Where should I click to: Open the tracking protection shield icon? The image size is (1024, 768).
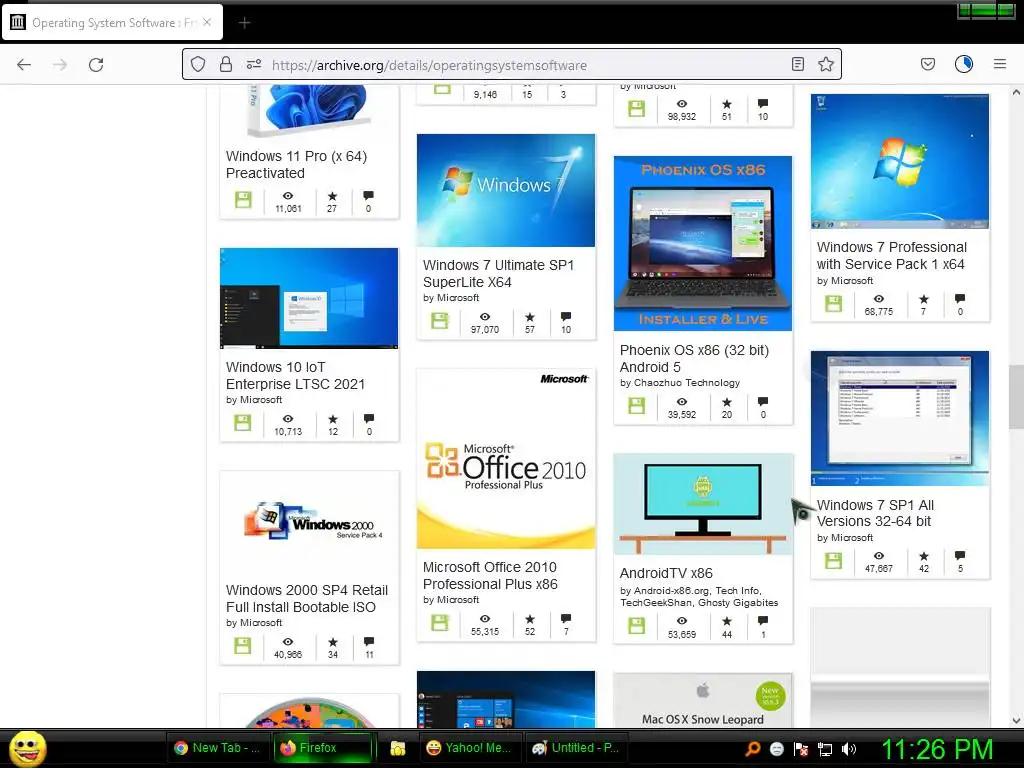(x=198, y=64)
